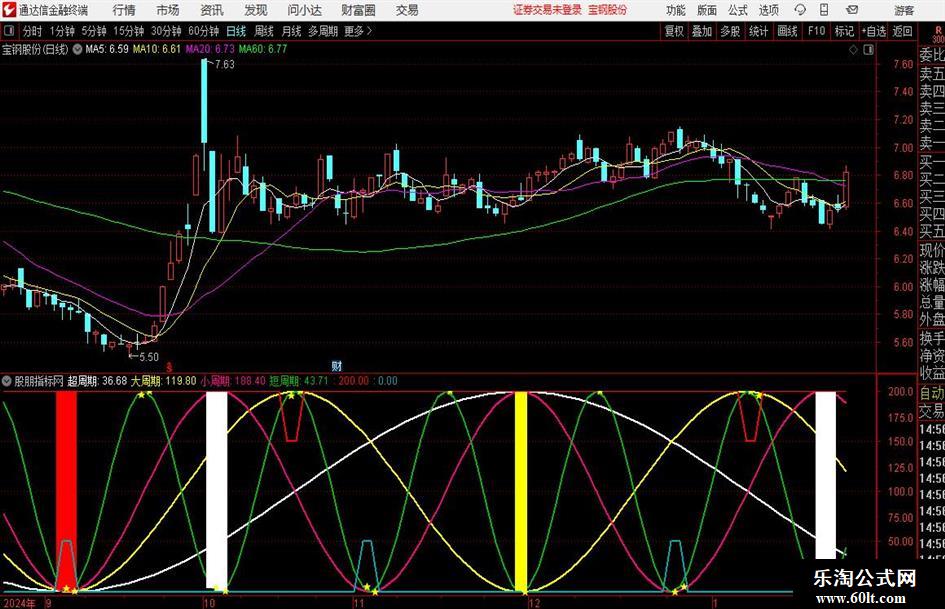The height and width of the screenshot is (609, 945).
Task: Open the 市场 menu
Action: pos(168,10)
